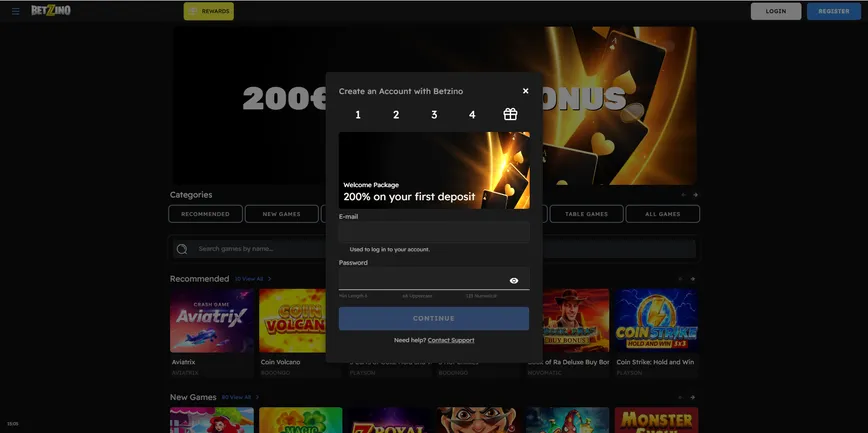
Task: Expand Recommended with the View All link
Action: tap(252, 279)
